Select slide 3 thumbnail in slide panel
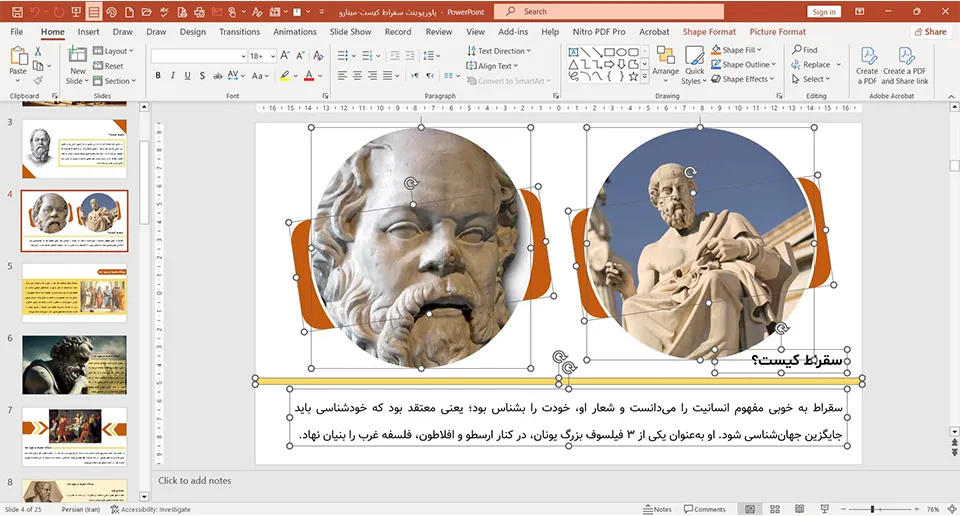Viewport: 960px width, 516px height. 75,149
